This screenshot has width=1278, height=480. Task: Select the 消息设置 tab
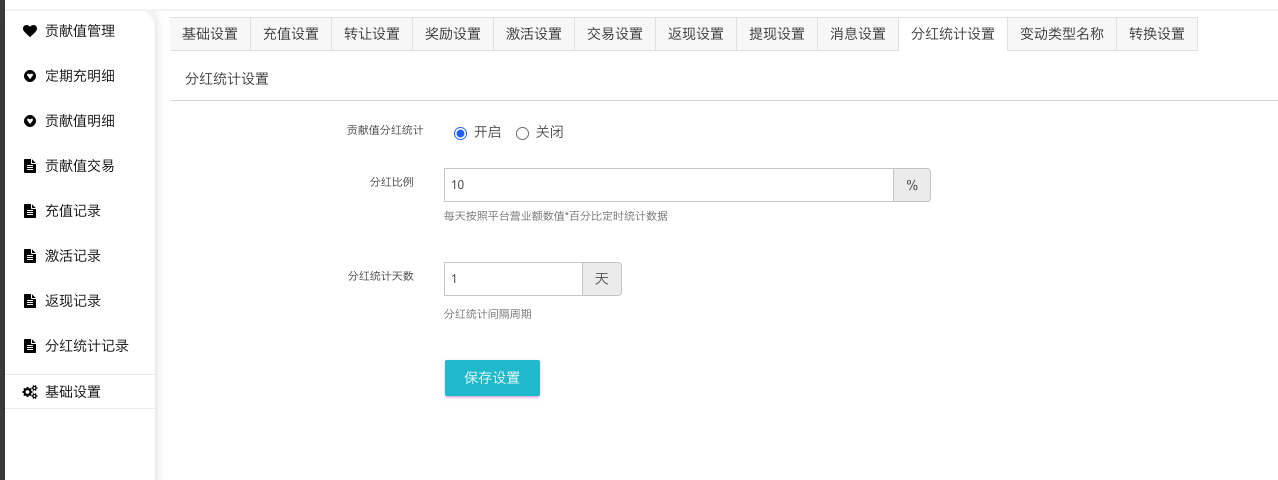(858, 34)
